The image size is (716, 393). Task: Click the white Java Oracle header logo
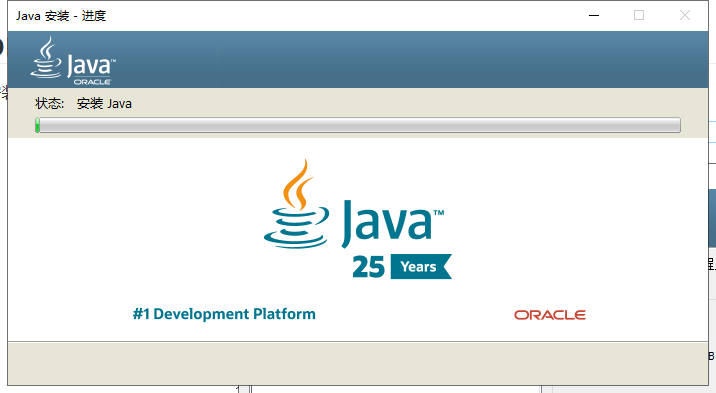point(73,61)
